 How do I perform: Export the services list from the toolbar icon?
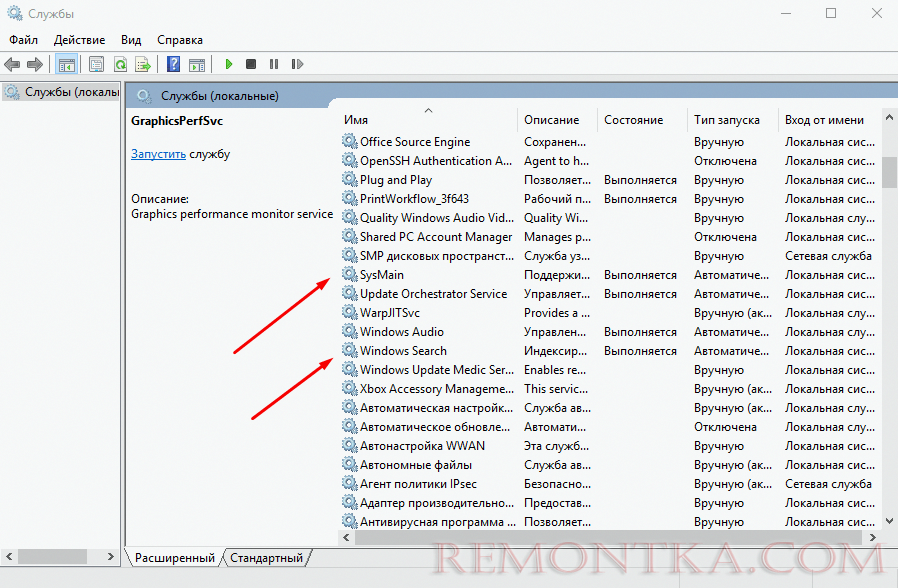pyautogui.click(x=143, y=64)
